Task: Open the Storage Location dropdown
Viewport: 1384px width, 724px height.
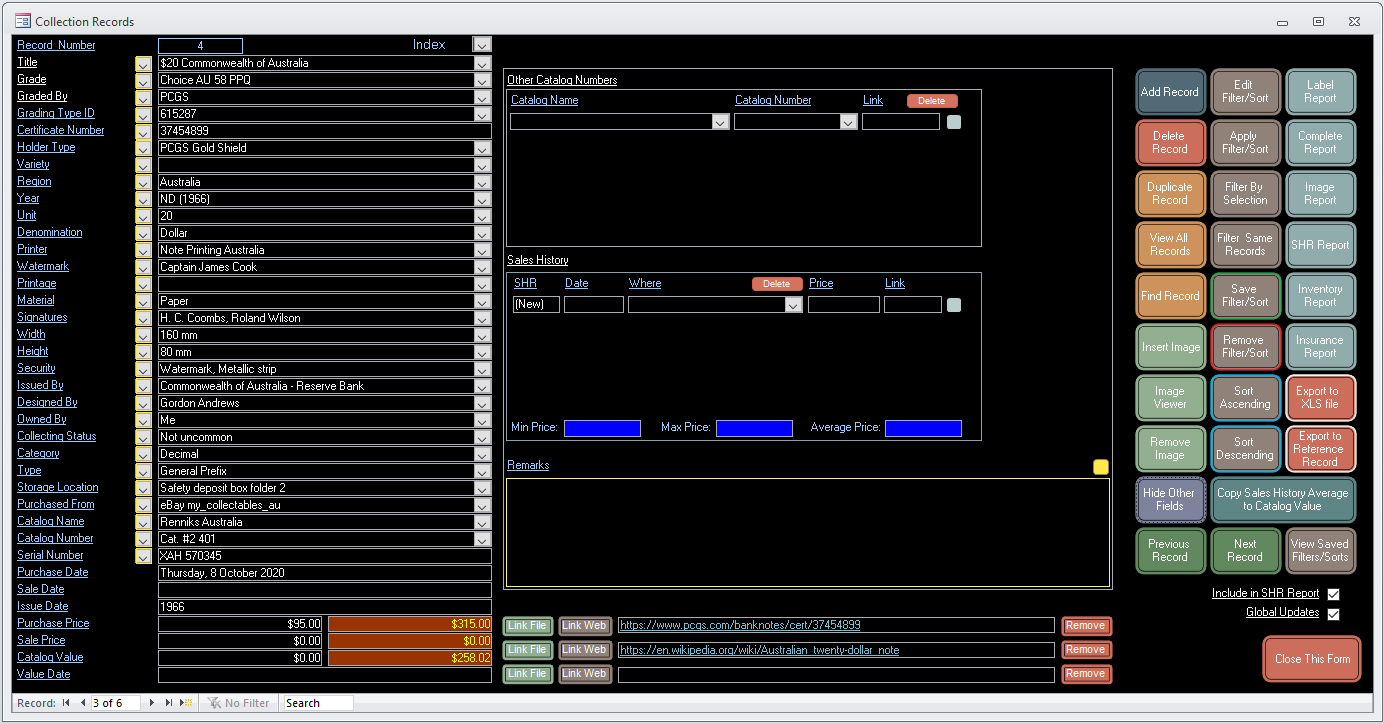Action: [483, 488]
